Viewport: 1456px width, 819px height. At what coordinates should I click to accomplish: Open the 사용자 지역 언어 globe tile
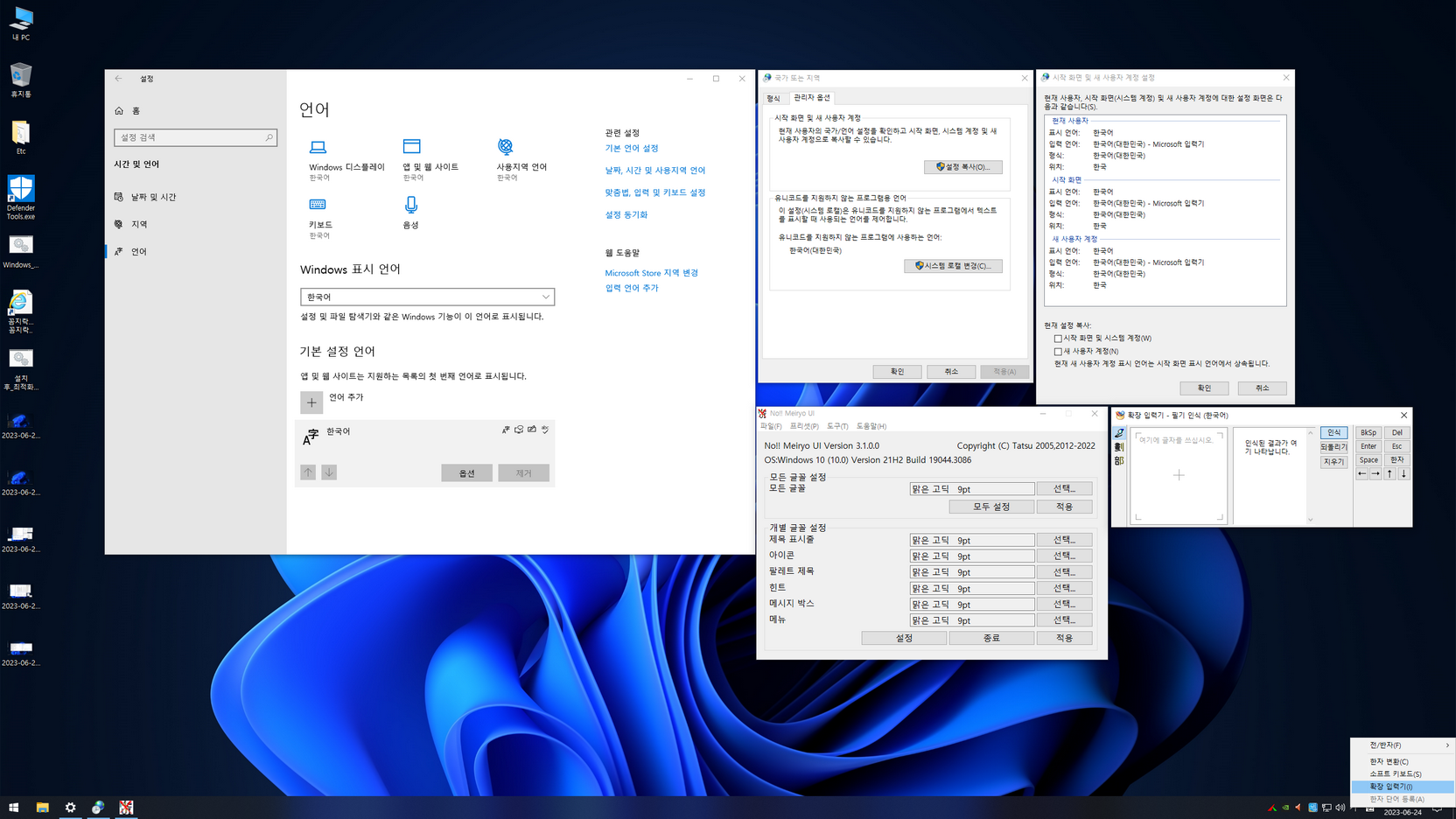coord(521,160)
